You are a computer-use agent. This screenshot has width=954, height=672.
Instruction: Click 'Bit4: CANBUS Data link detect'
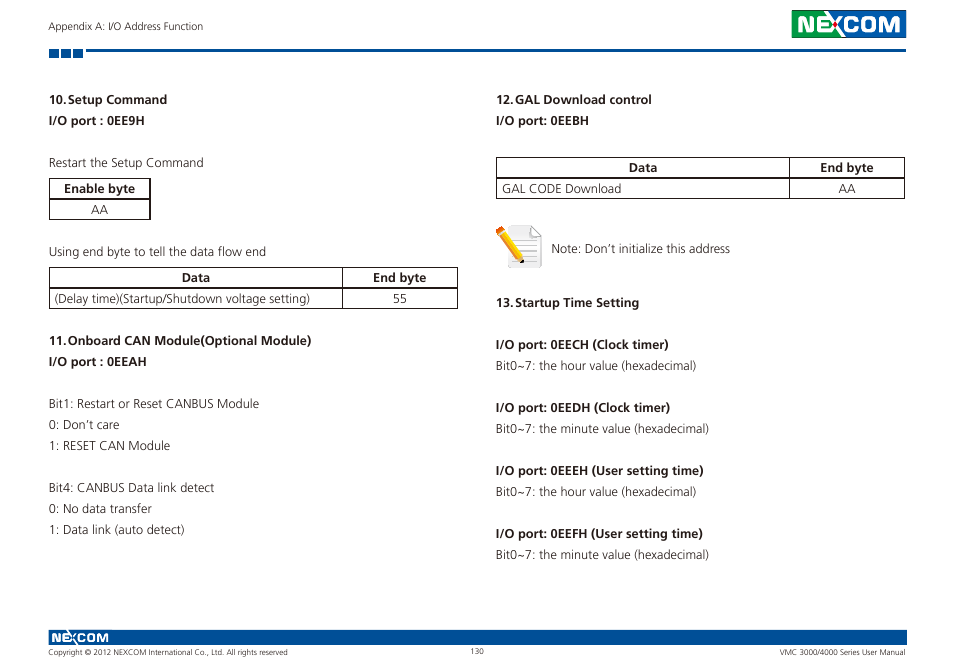(131, 488)
